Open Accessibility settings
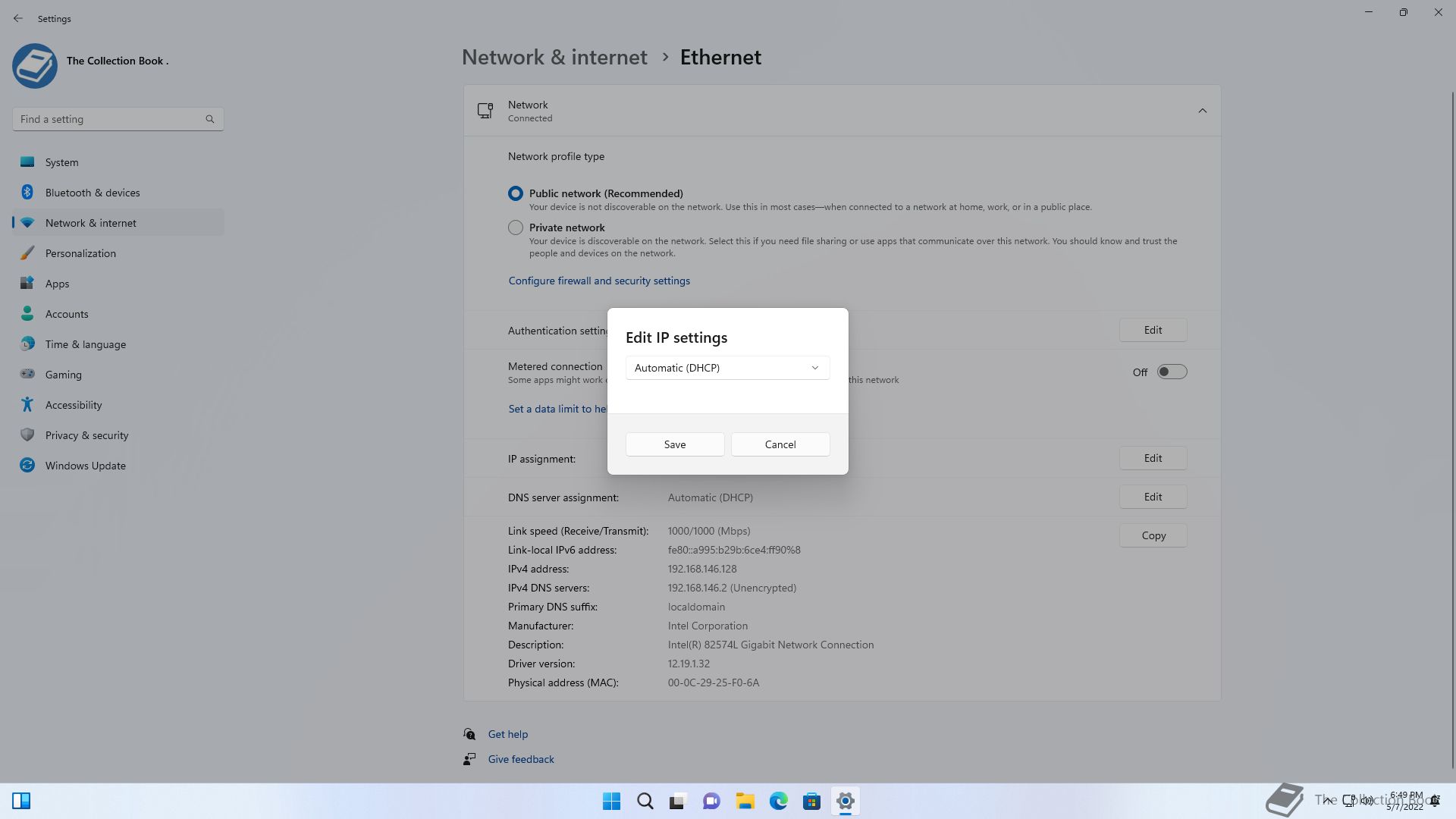The image size is (1456, 819). pos(72,404)
